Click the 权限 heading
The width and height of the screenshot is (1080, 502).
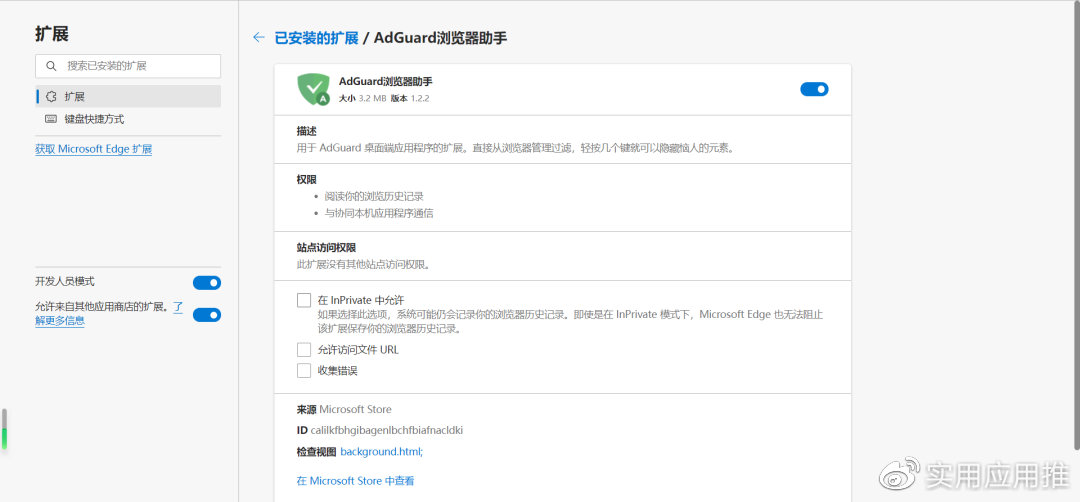click(x=307, y=180)
